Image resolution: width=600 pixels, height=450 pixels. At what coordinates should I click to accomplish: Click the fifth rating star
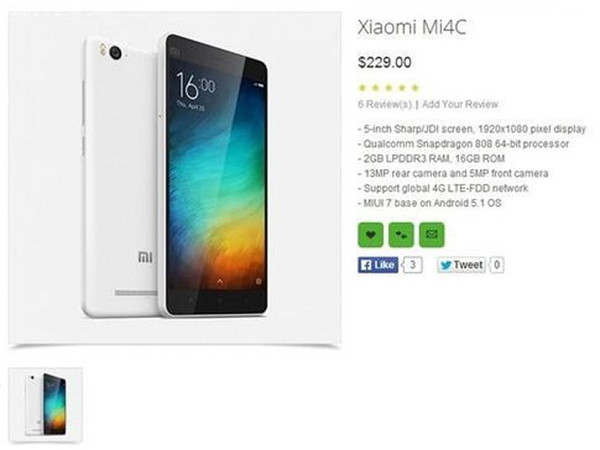(x=415, y=88)
